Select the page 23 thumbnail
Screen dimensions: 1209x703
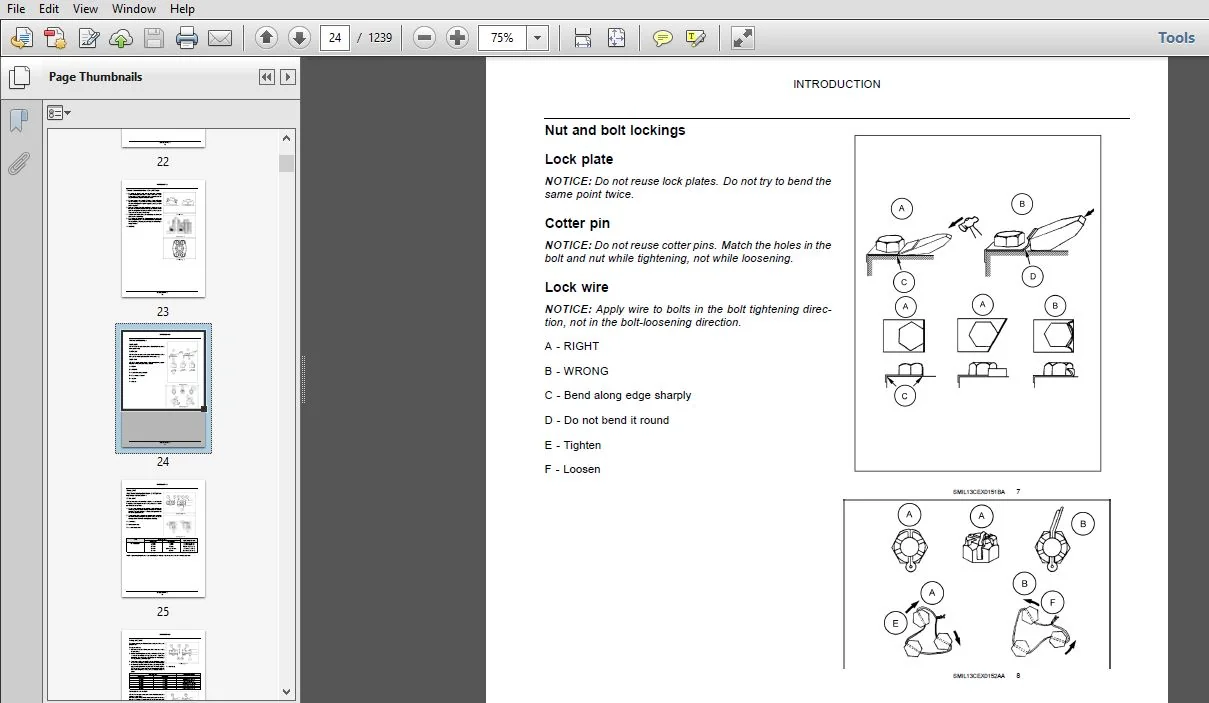tap(163, 238)
